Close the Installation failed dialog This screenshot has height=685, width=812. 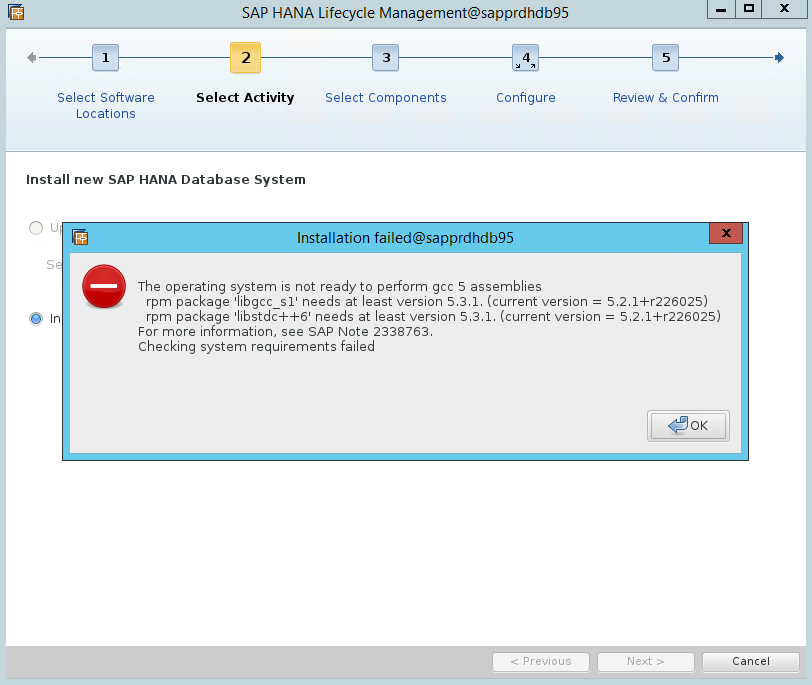pyautogui.click(x=726, y=233)
